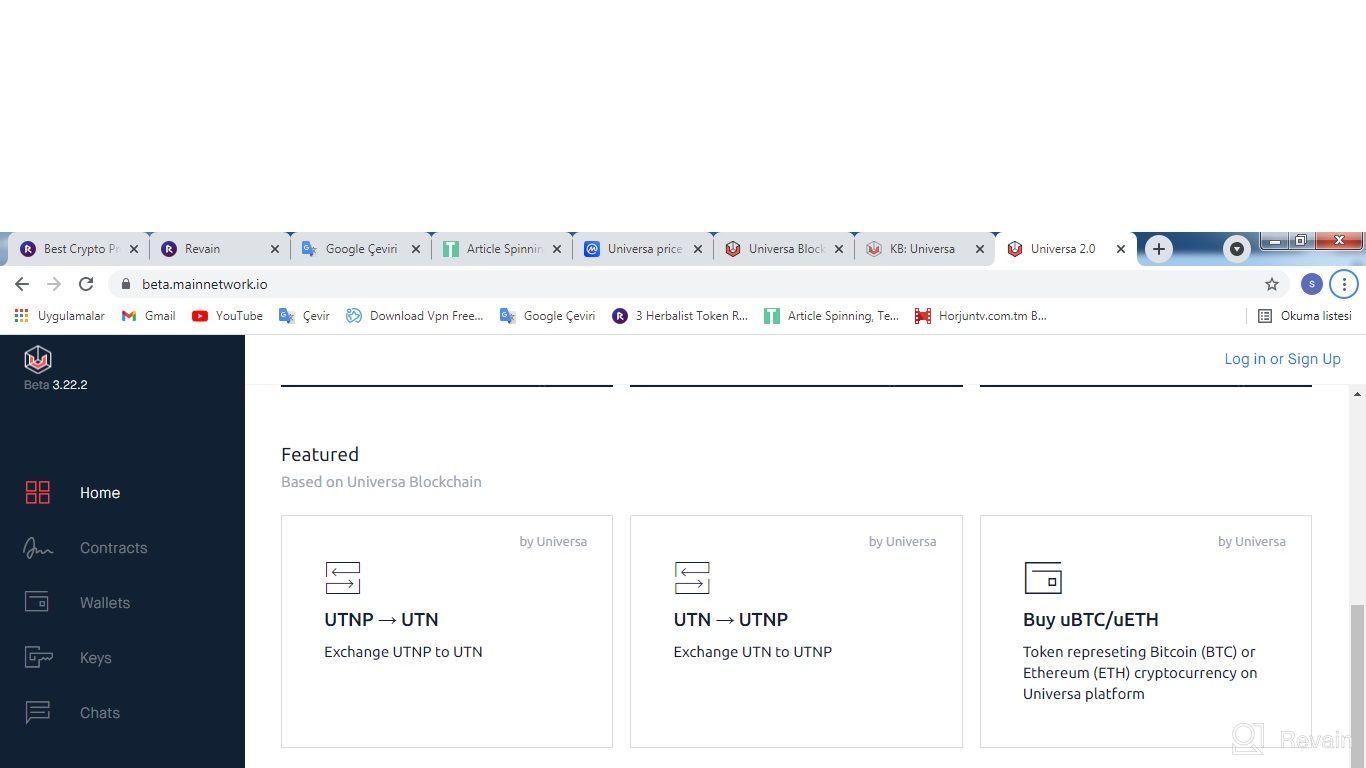Reload the page
The width and height of the screenshot is (1366, 768).
[x=86, y=284]
